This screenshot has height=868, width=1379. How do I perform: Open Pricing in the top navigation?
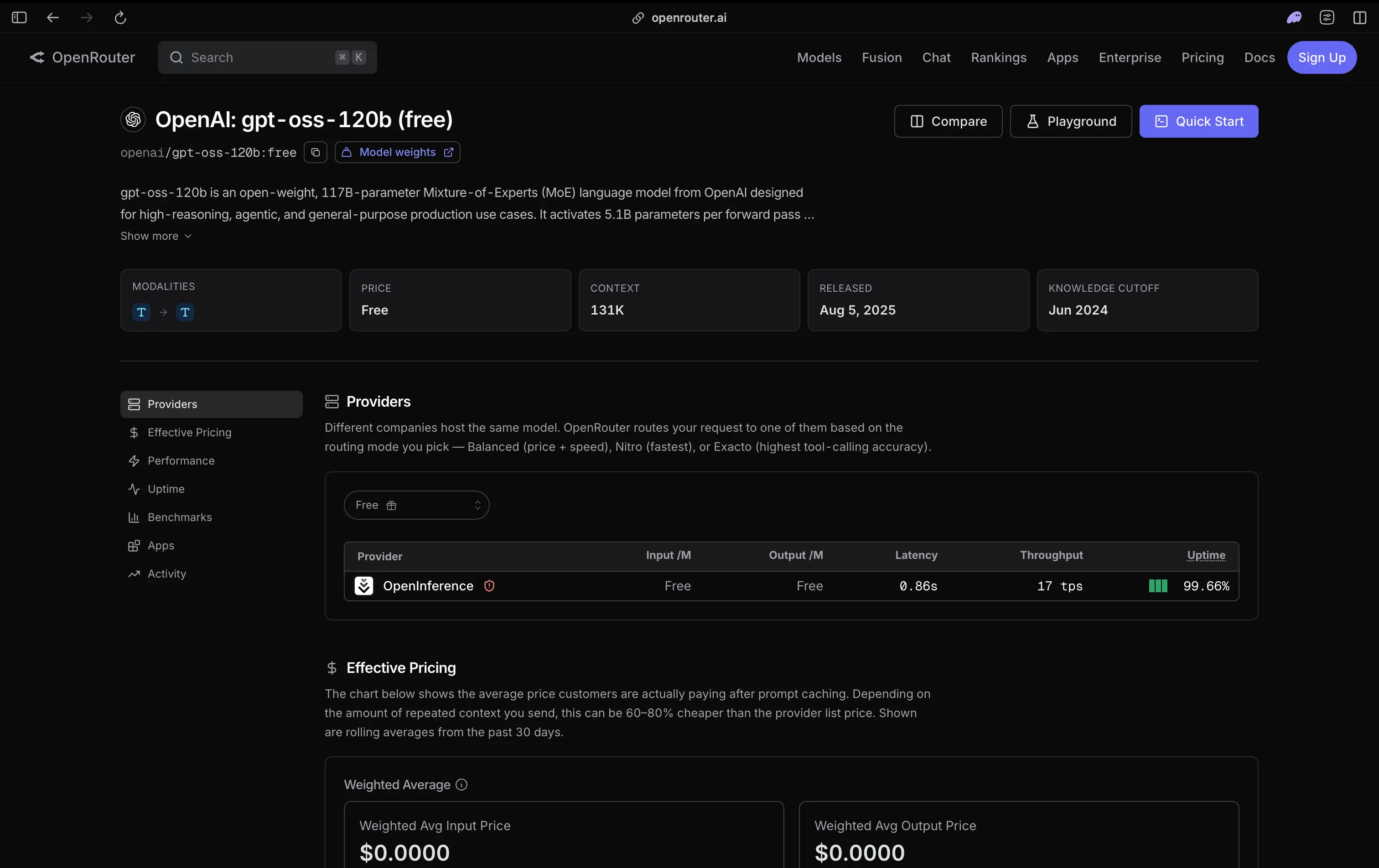tap(1203, 57)
